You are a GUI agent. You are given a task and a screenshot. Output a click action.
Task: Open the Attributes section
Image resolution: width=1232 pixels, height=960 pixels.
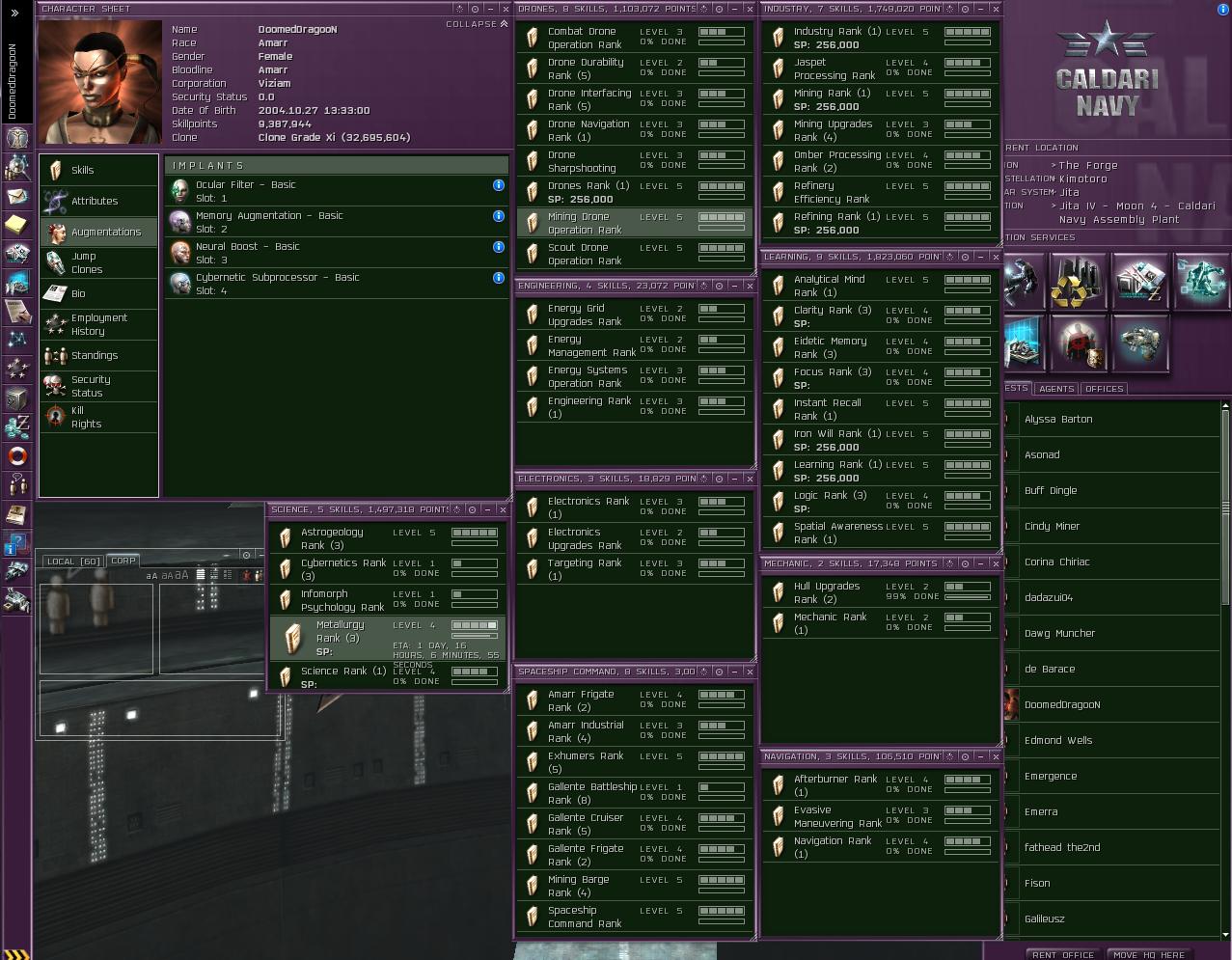(98, 201)
